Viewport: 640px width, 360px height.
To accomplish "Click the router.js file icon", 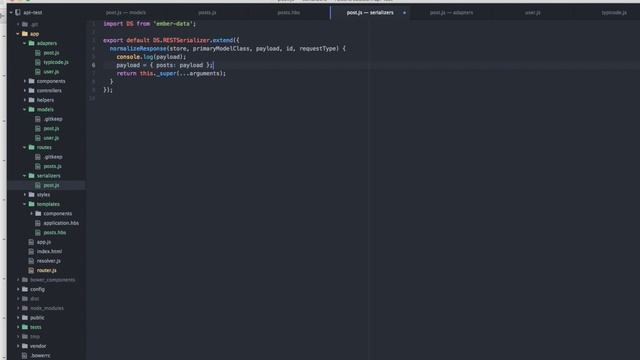I will 31,270.
